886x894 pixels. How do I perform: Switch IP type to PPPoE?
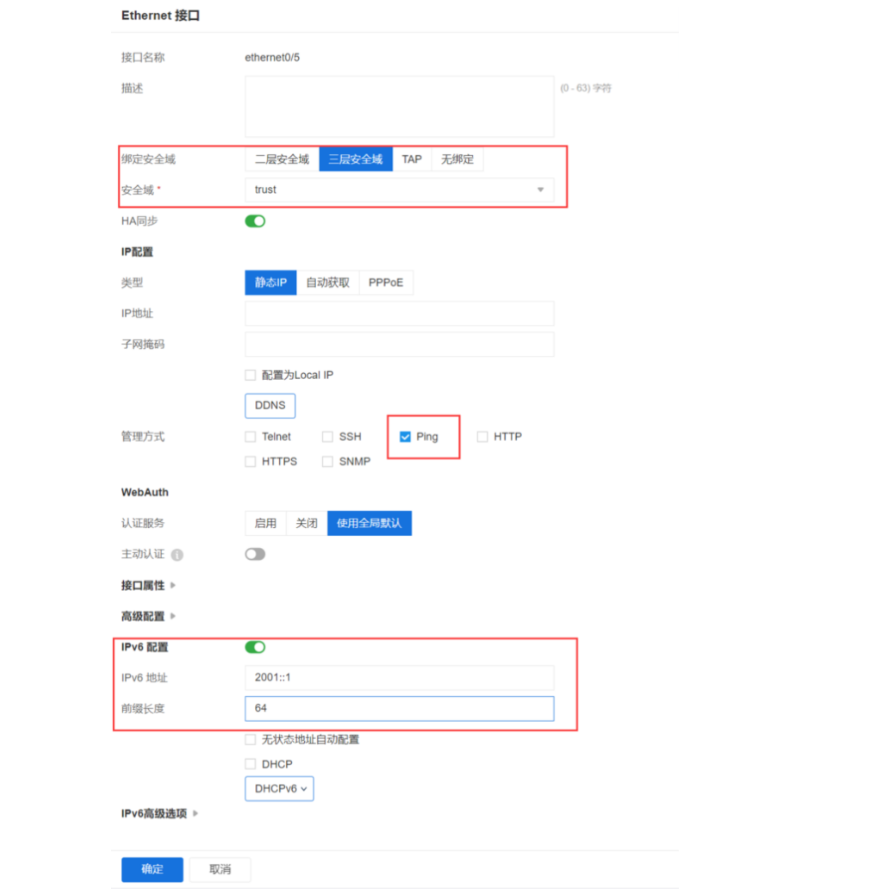click(x=386, y=282)
